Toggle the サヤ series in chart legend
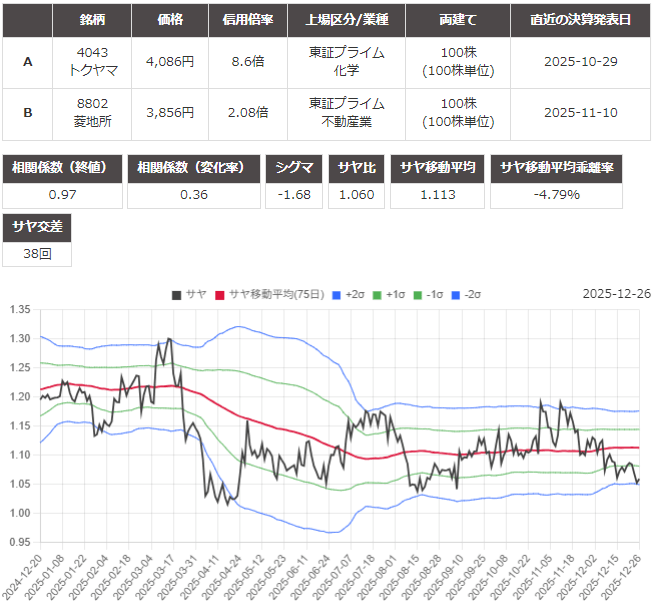654x606 pixels. [x=188, y=294]
